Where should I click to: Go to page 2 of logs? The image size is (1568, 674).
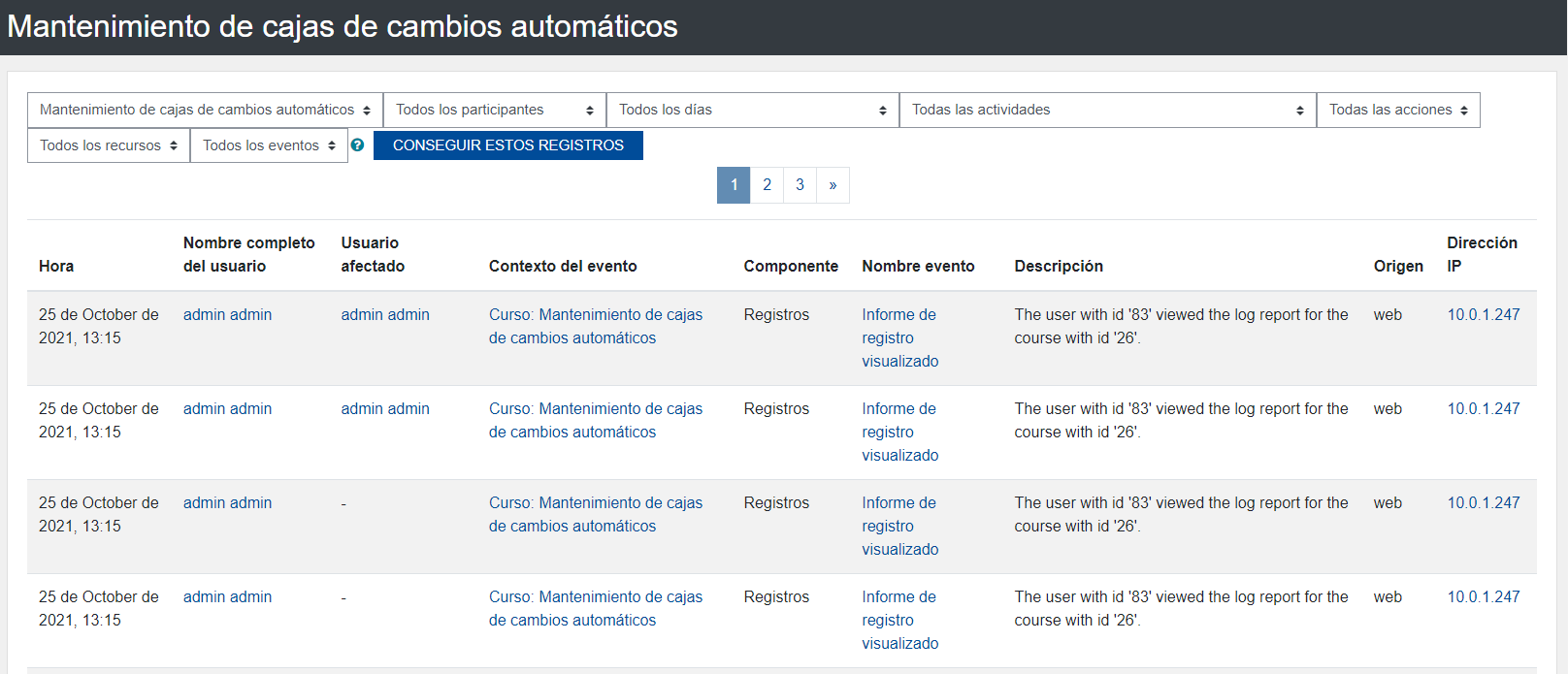pos(767,185)
